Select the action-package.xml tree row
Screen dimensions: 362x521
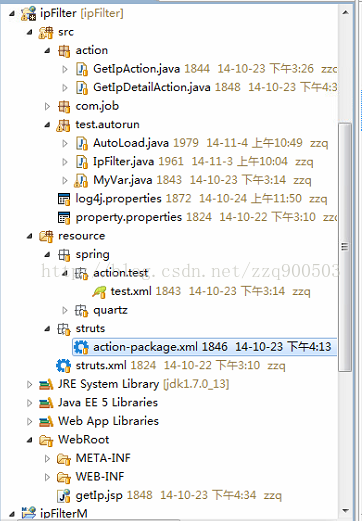point(204,347)
